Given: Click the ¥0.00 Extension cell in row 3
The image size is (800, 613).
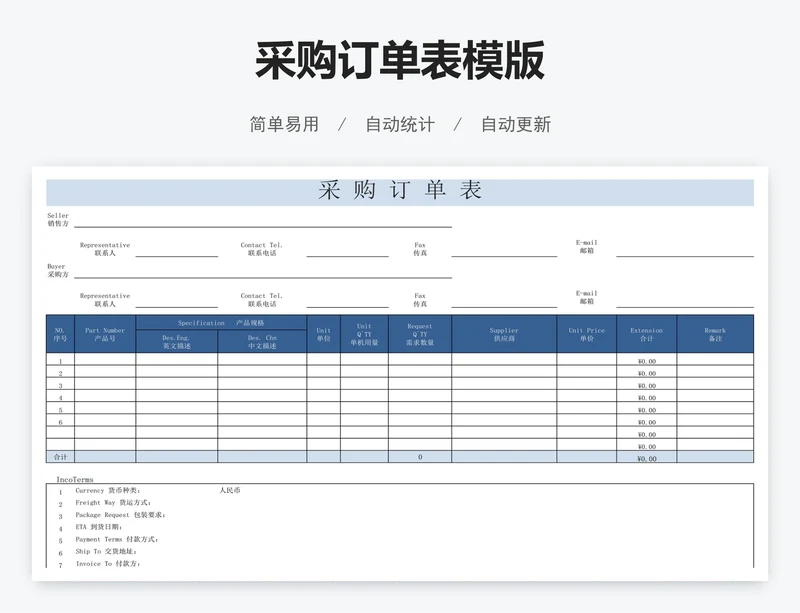Looking at the screenshot, I should point(646,384).
